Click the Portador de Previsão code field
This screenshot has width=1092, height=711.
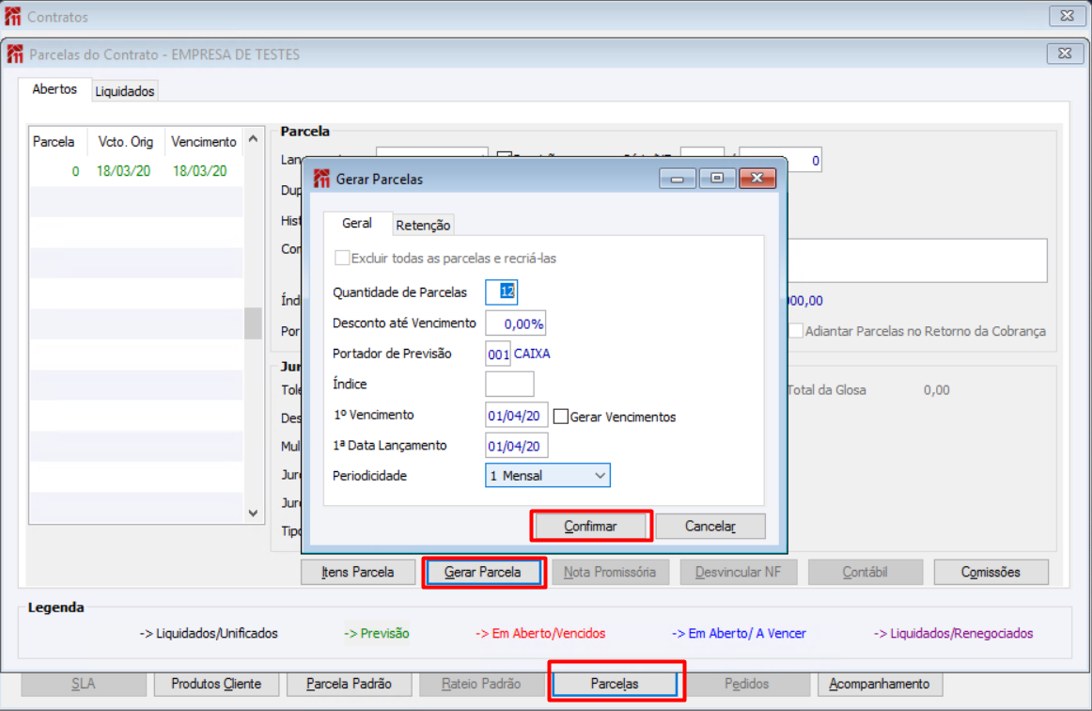coord(498,354)
